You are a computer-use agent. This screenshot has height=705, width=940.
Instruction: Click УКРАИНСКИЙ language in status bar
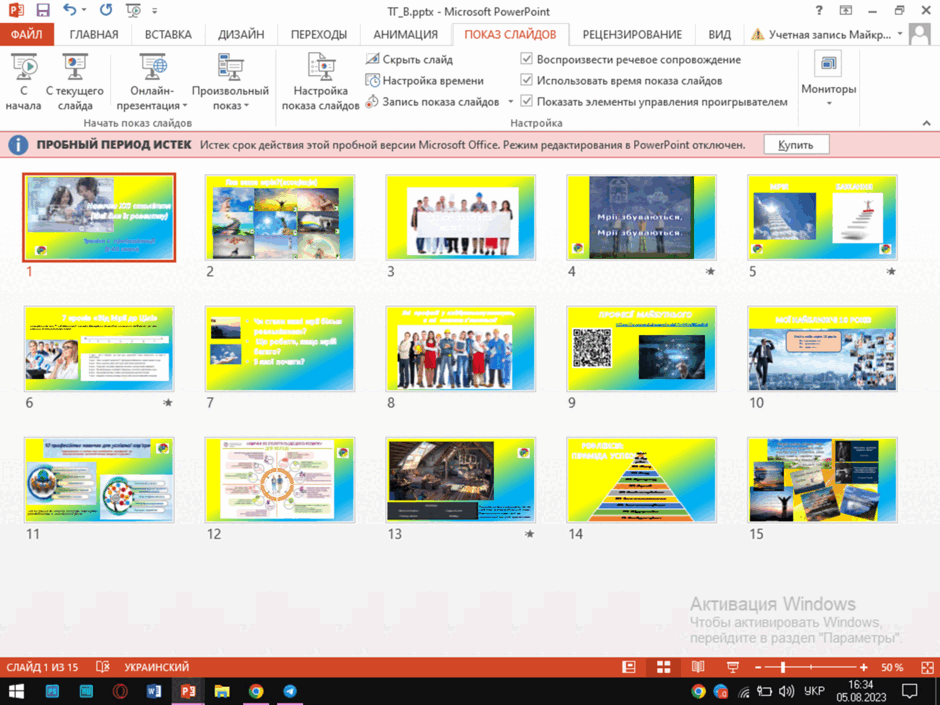click(x=156, y=667)
